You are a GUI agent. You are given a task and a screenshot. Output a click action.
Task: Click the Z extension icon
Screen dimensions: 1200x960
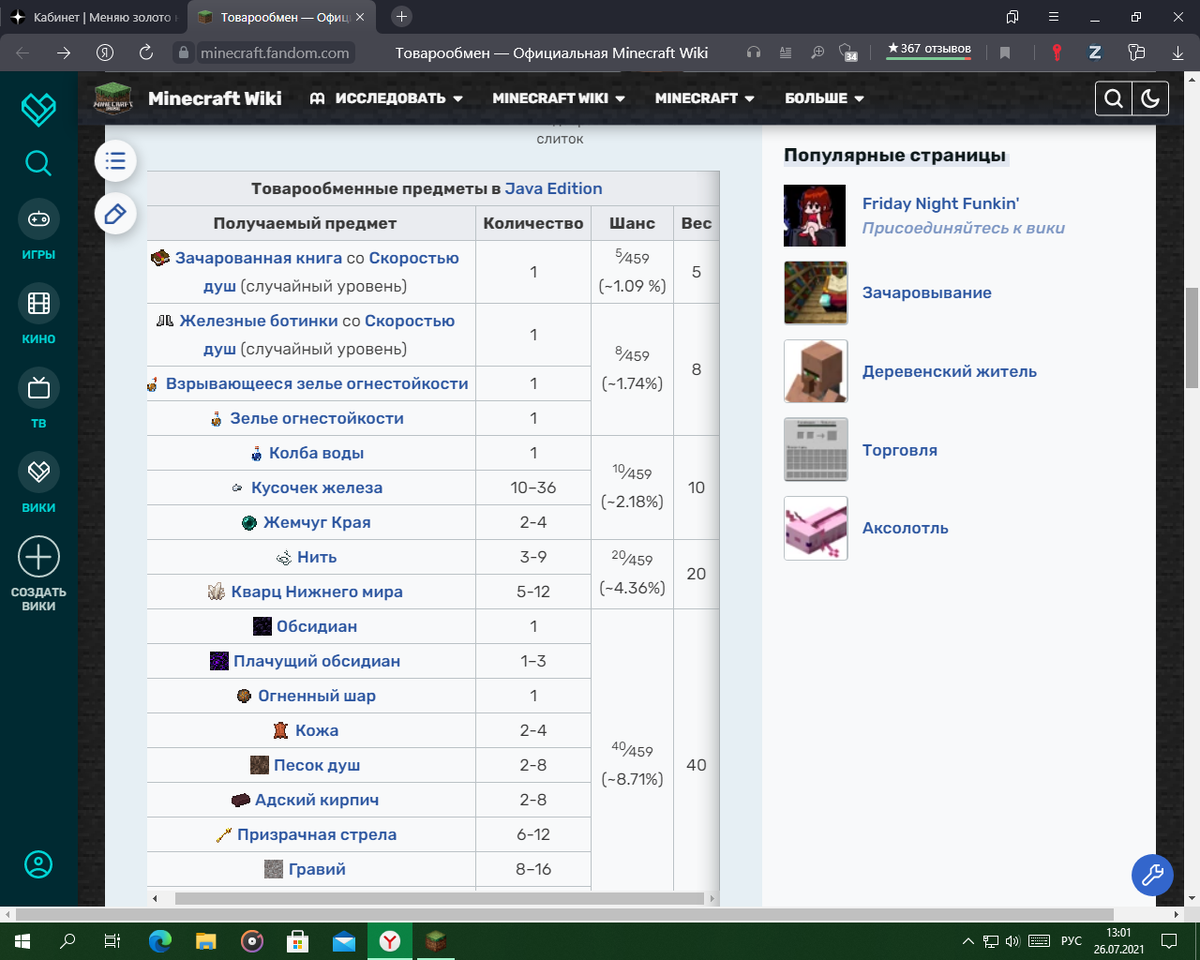(x=1095, y=53)
